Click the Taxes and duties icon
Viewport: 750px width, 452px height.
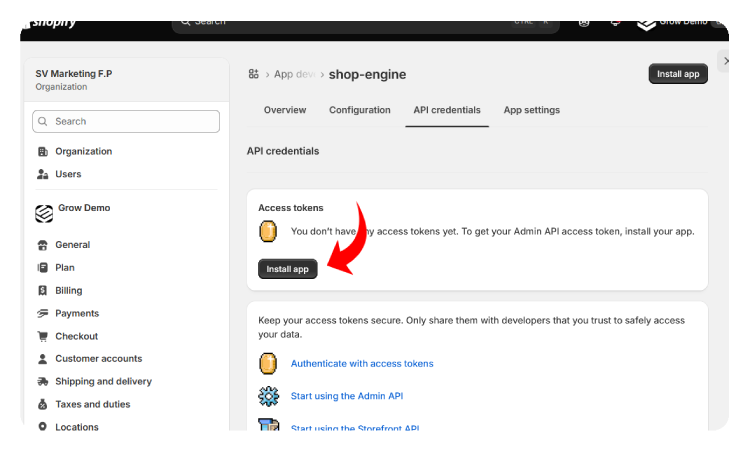coord(43,404)
